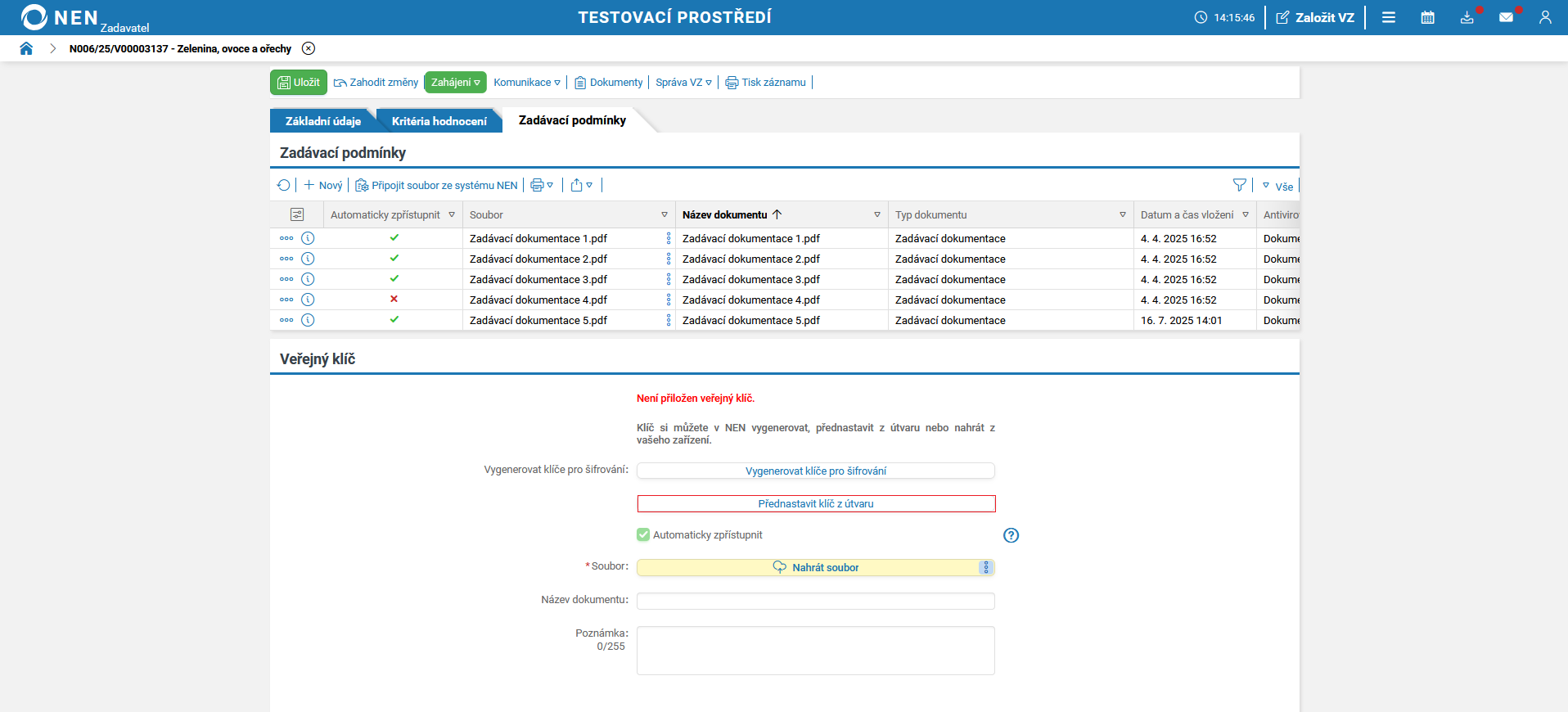Click into the Název dokumentu input field
Viewport: 1568px width, 712px height.
click(x=815, y=602)
